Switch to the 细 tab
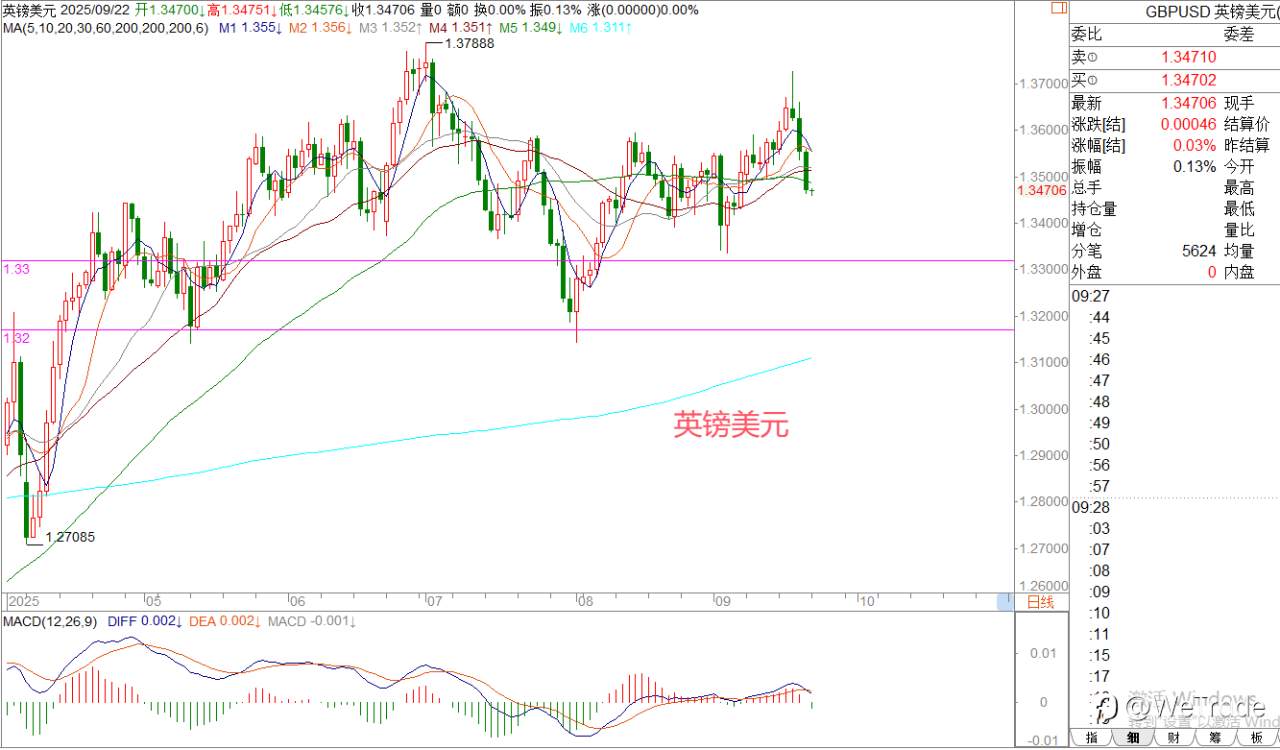 click(1132, 738)
